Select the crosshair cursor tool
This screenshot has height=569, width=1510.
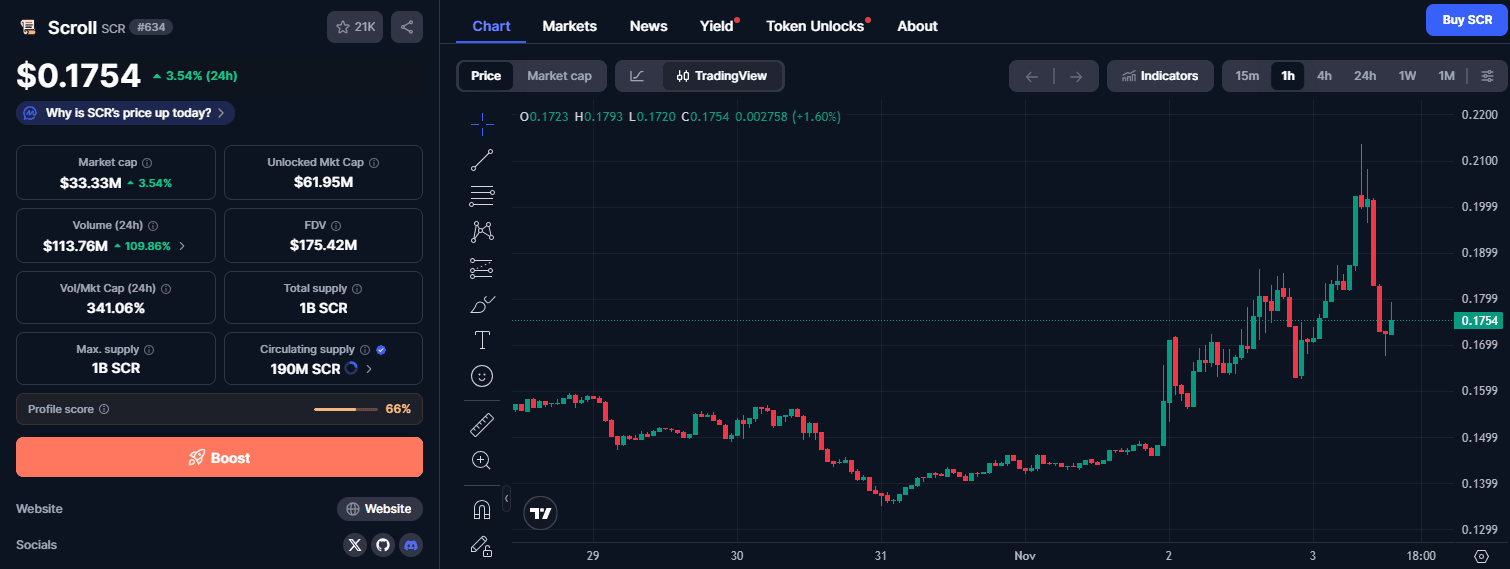point(482,125)
